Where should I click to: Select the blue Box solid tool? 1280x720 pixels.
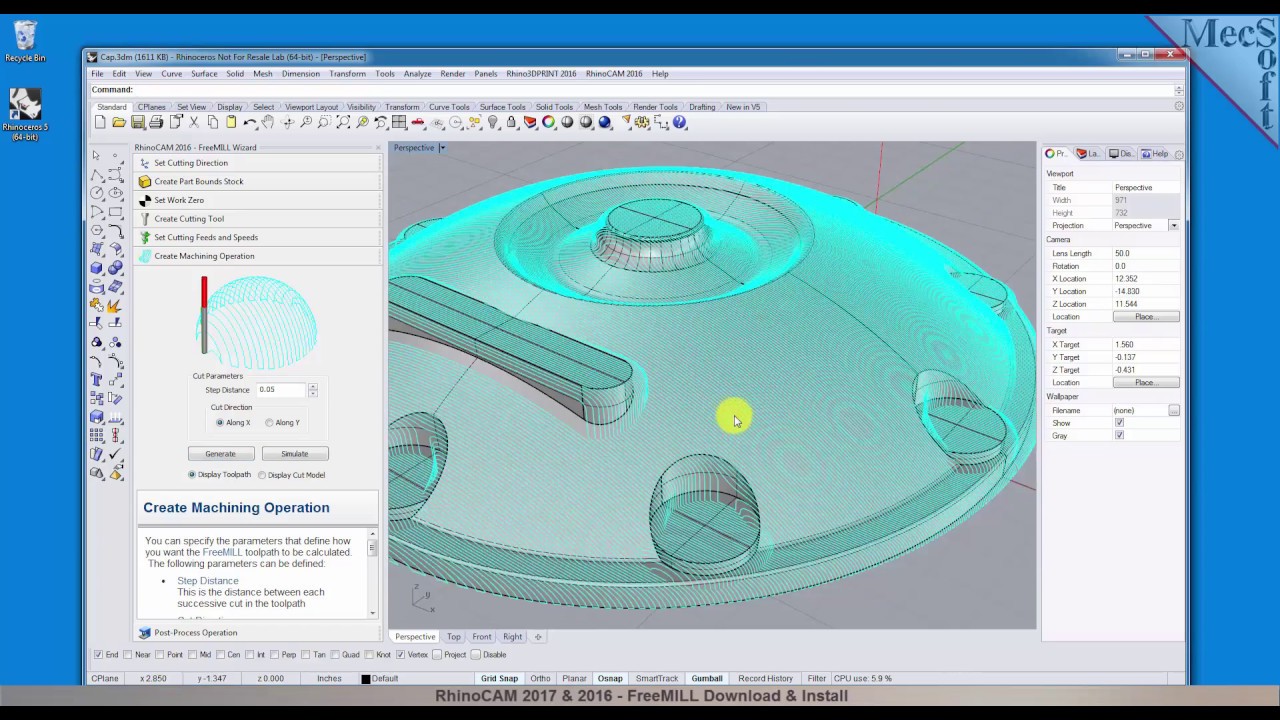coord(96,267)
